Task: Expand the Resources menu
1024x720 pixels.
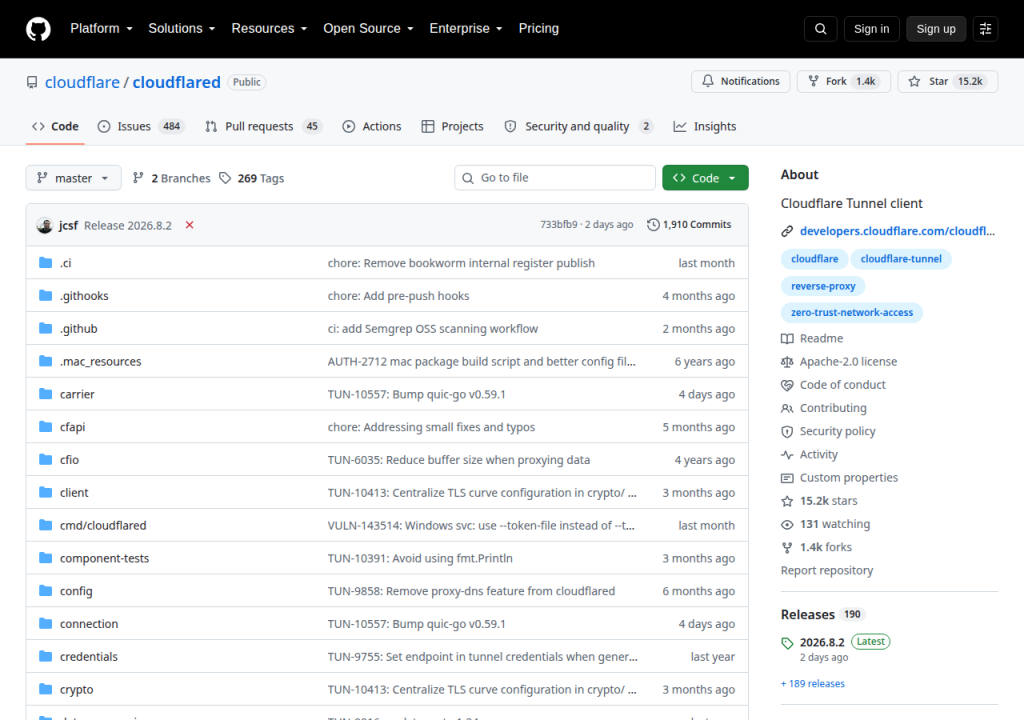Action: coord(269,29)
